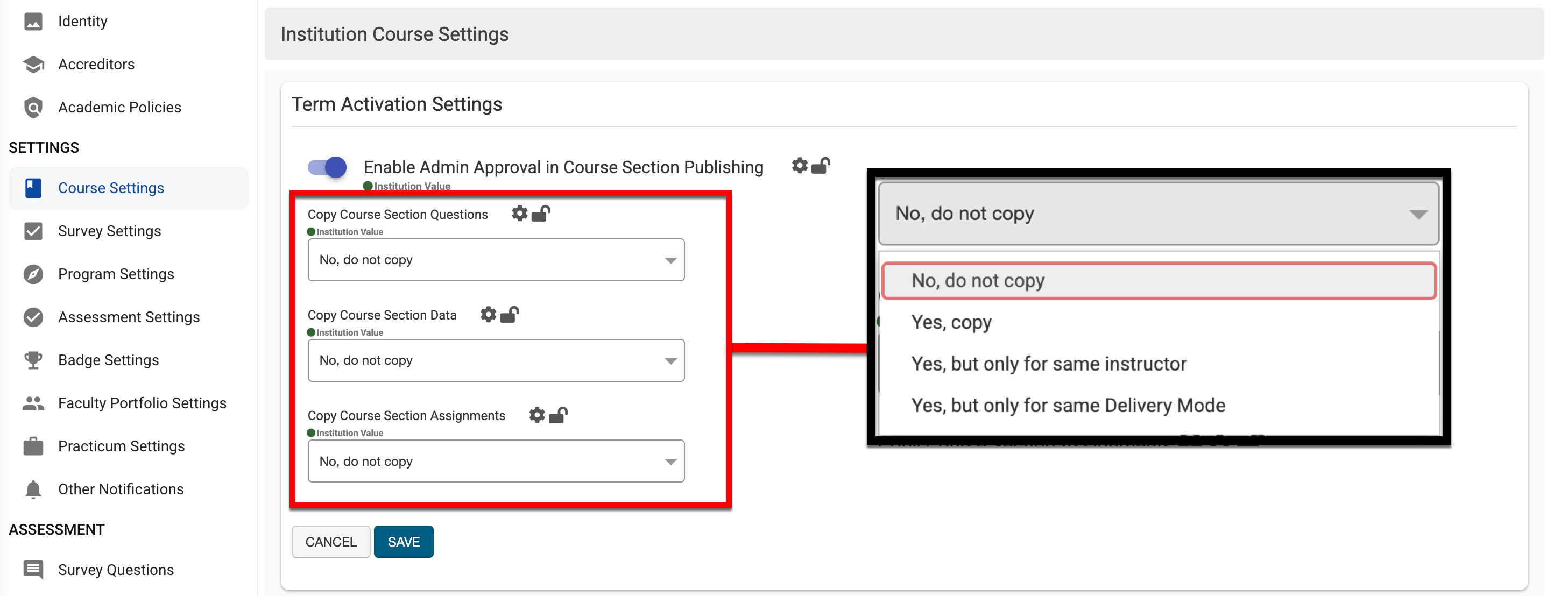Click the unlock padlock for Copy Course Section Questions
Image resolution: width=1568 pixels, height=596 pixels.
[541, 214]
